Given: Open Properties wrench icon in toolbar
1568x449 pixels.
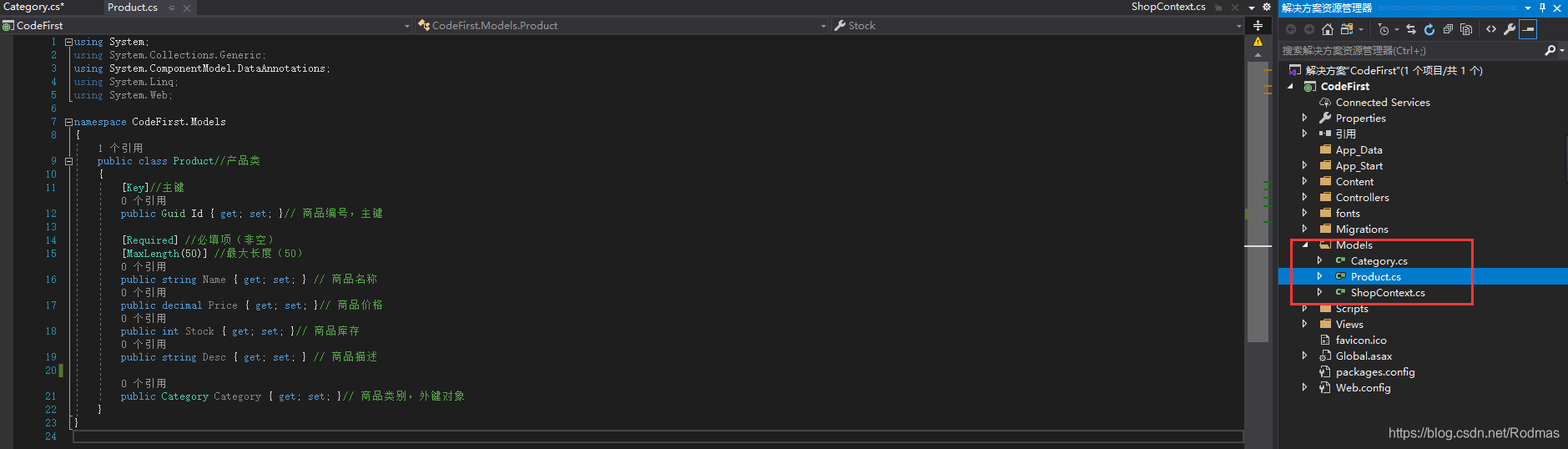Looking at the screenshot, I should click(1510, 29).
